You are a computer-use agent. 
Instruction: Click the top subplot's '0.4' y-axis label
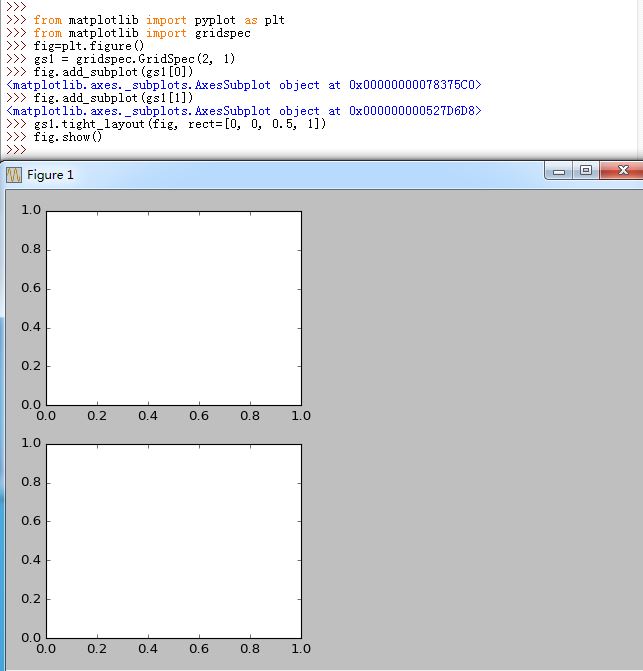(31, 327)
